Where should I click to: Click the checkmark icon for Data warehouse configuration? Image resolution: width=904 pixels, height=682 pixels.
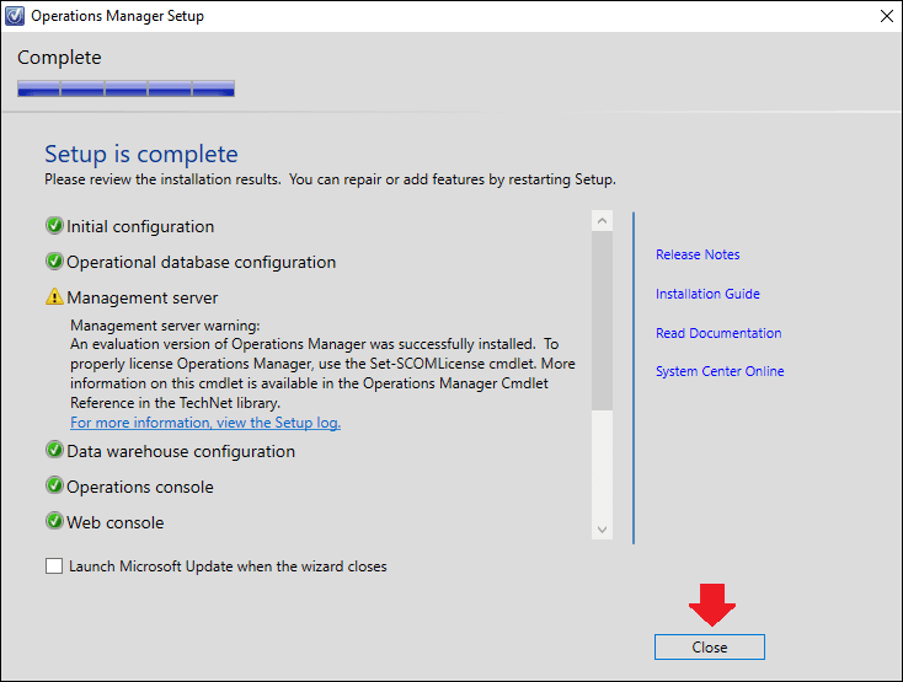click(53, 451)
